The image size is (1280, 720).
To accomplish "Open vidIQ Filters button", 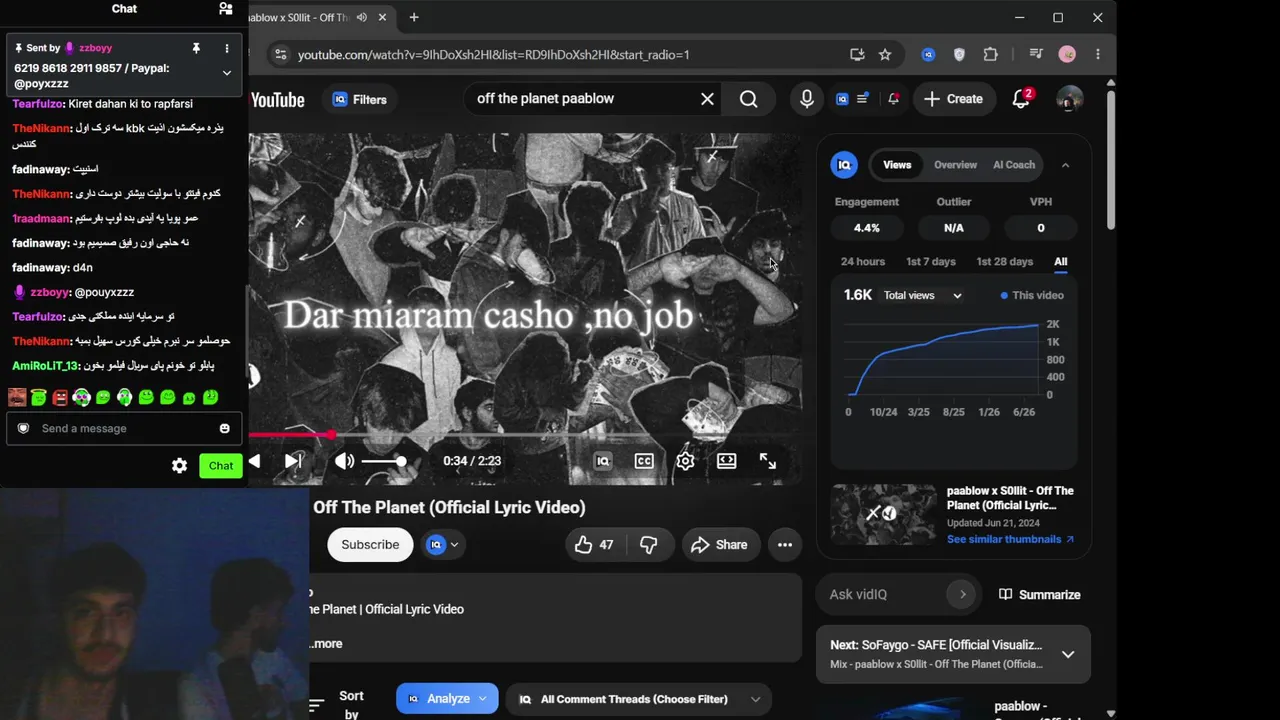I will pos(359,99).
